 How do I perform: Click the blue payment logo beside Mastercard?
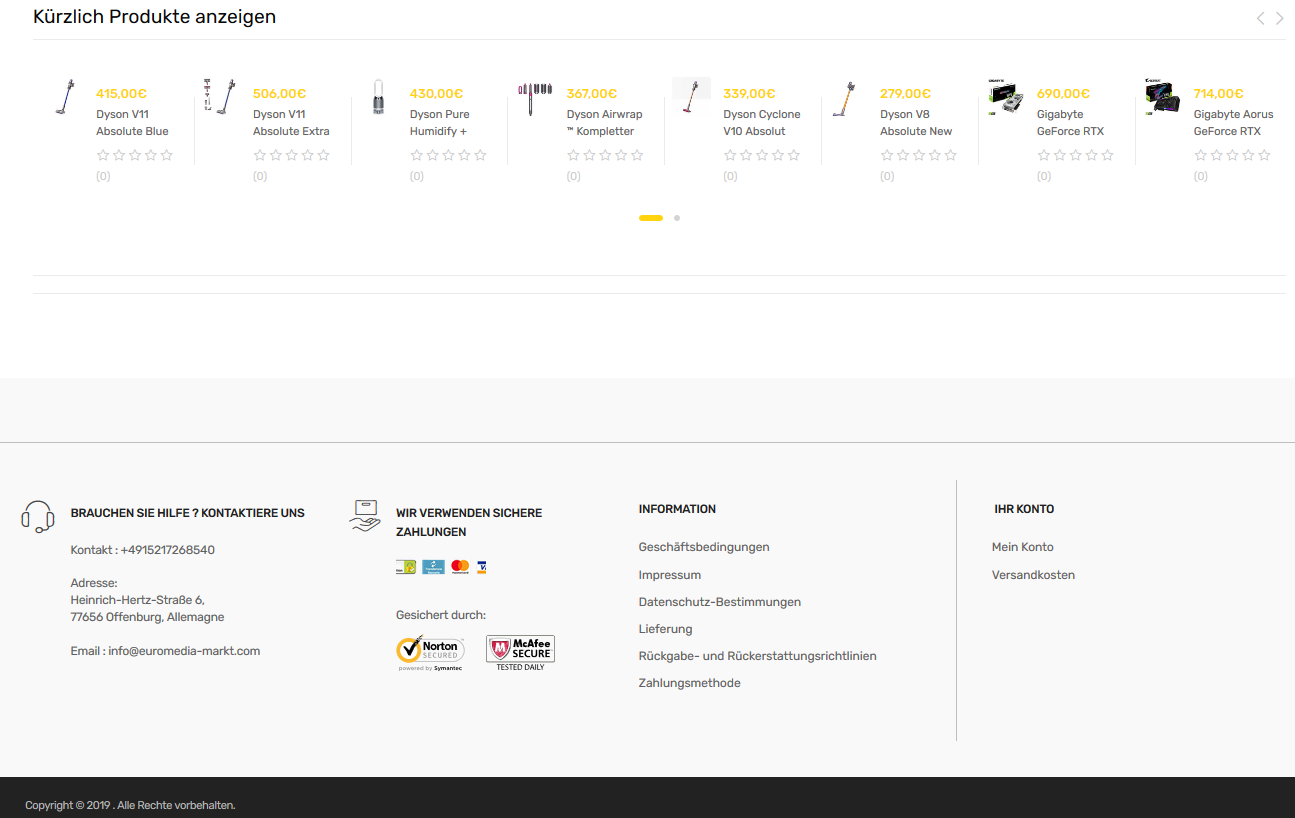pos(433,567)
